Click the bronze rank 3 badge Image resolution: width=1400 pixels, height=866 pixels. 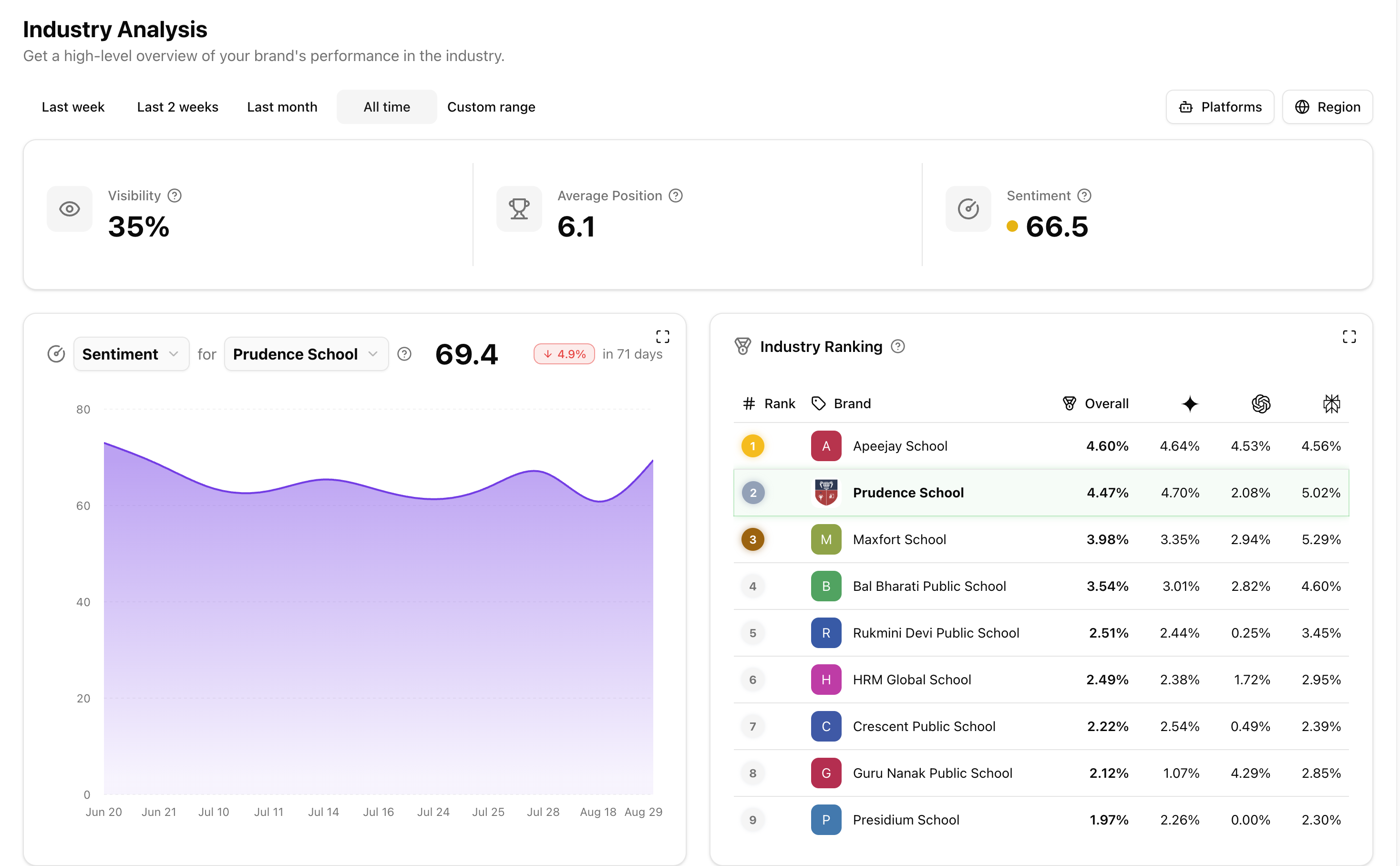(753, 539)
